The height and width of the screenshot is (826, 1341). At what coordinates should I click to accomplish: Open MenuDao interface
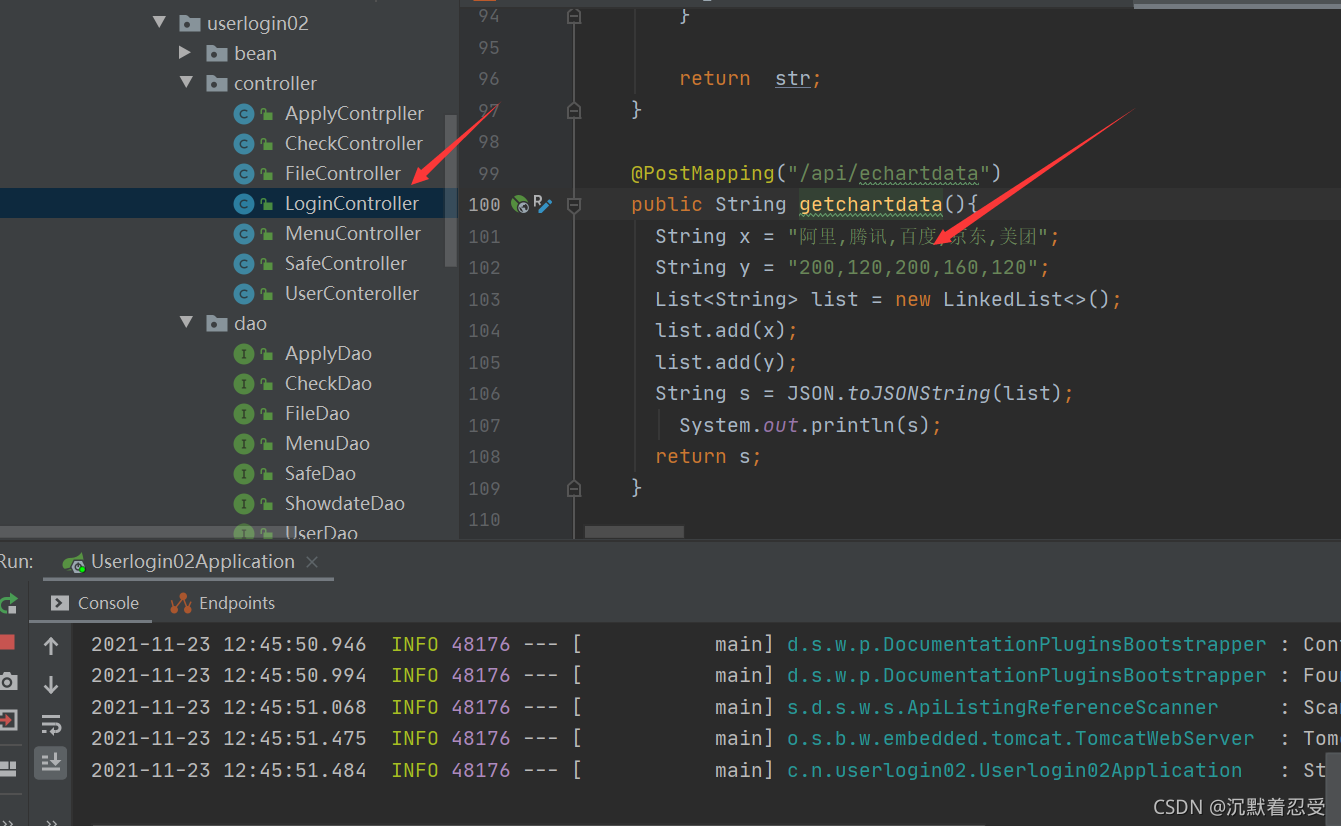(x=327, y=443)
